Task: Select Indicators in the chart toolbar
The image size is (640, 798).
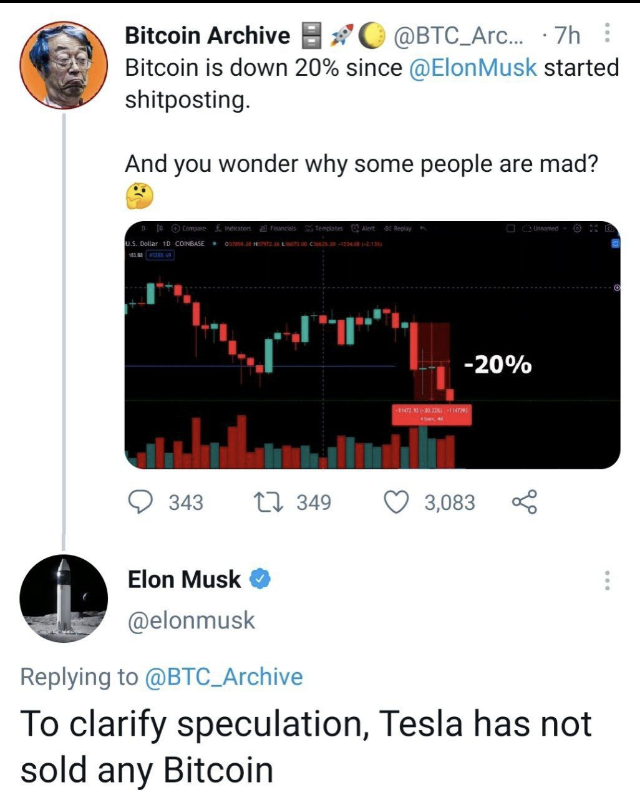Action: tap(233, 229)
